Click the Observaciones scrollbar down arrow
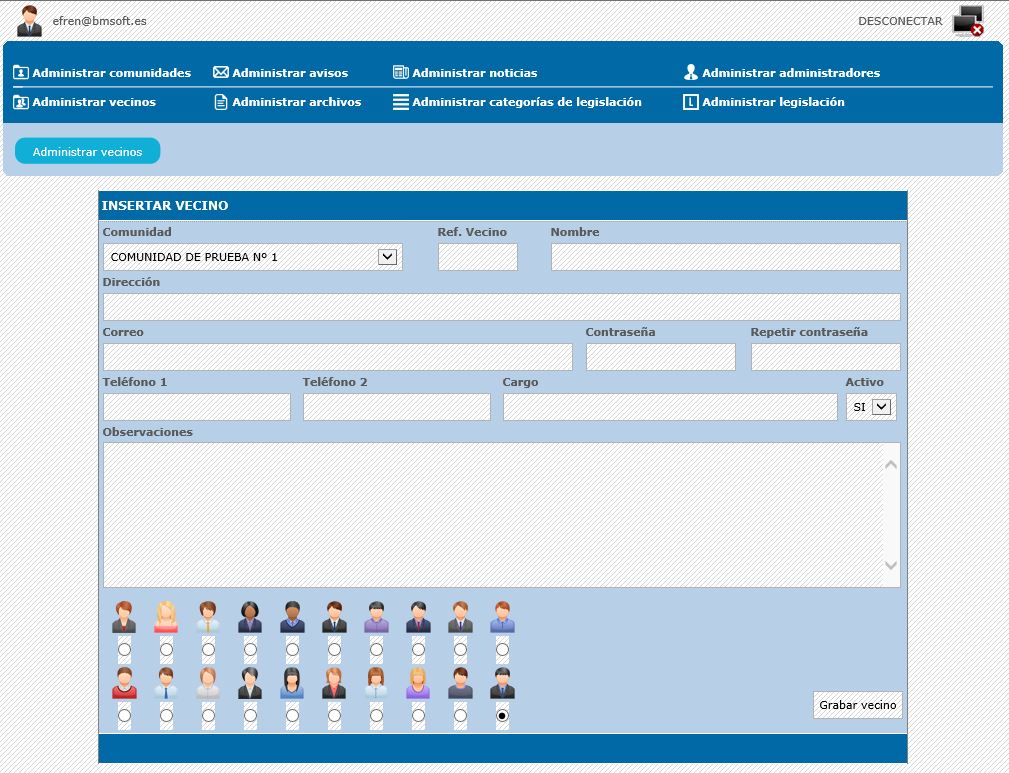The image size is (1009, 773). 891,566
